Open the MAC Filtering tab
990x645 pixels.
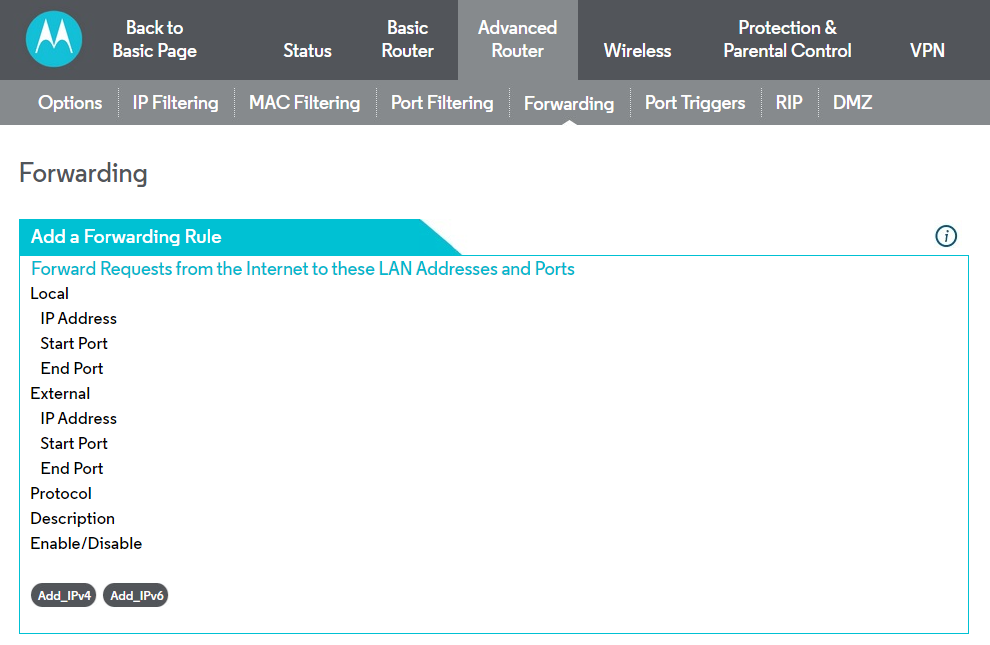(304, 103)
